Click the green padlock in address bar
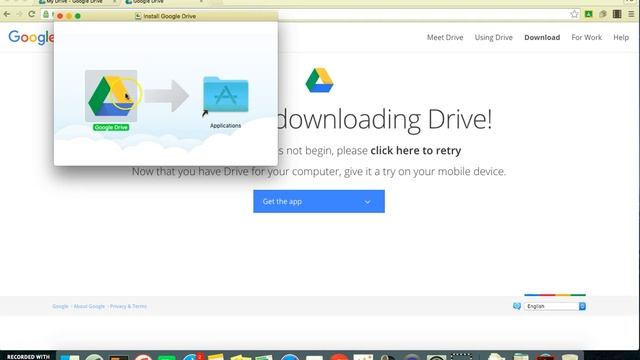Image resolution: width=640 pixels, height=360 pixels. pyautogui.click(x=46, y=14)
